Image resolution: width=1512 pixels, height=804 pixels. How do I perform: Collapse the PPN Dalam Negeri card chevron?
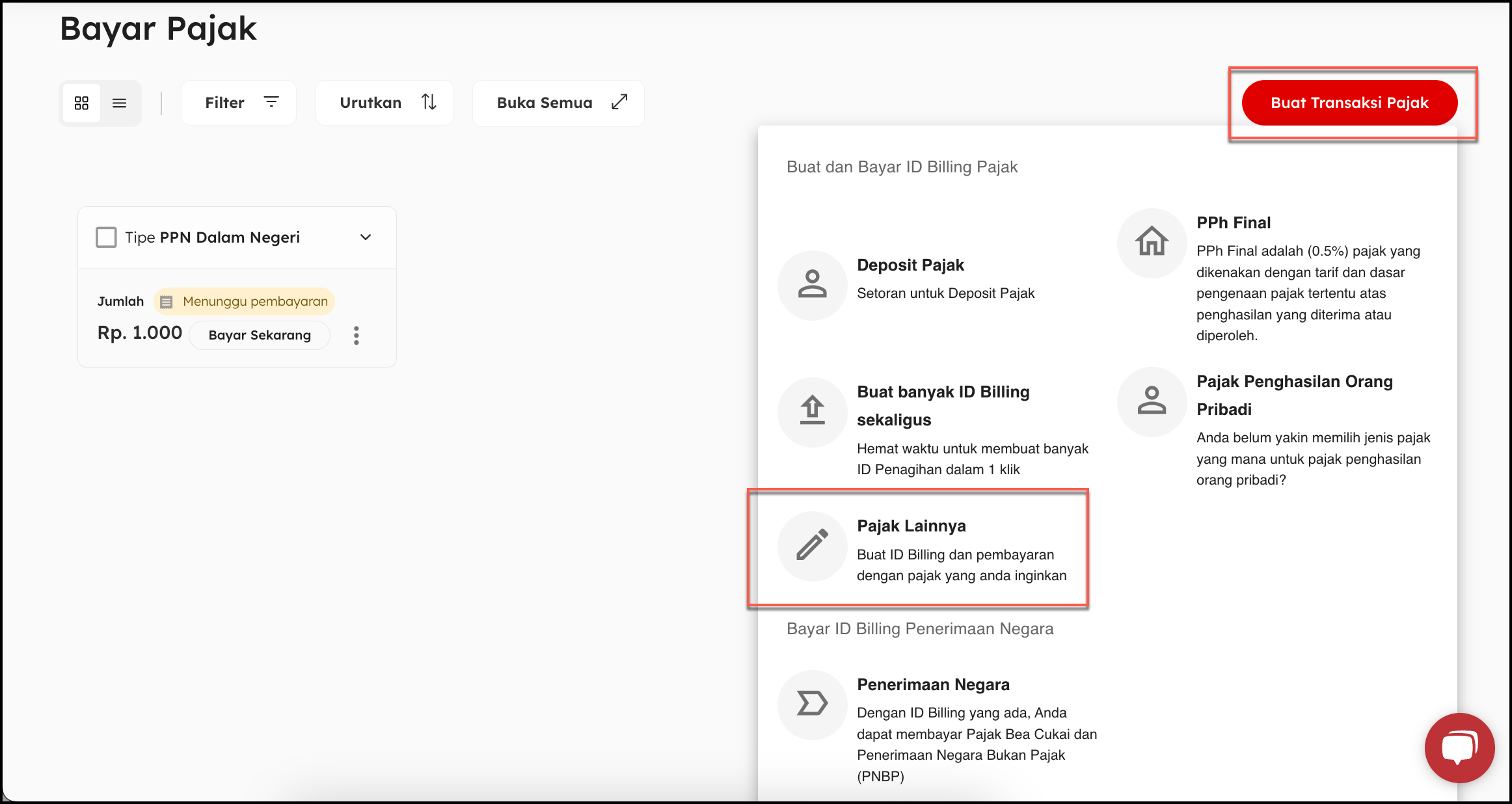pyautogui.click(x=366, y=237)
